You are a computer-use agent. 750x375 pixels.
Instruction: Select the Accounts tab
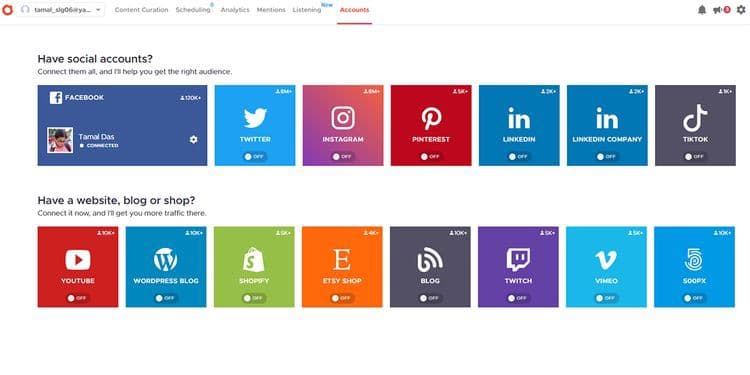pos(354,10)
